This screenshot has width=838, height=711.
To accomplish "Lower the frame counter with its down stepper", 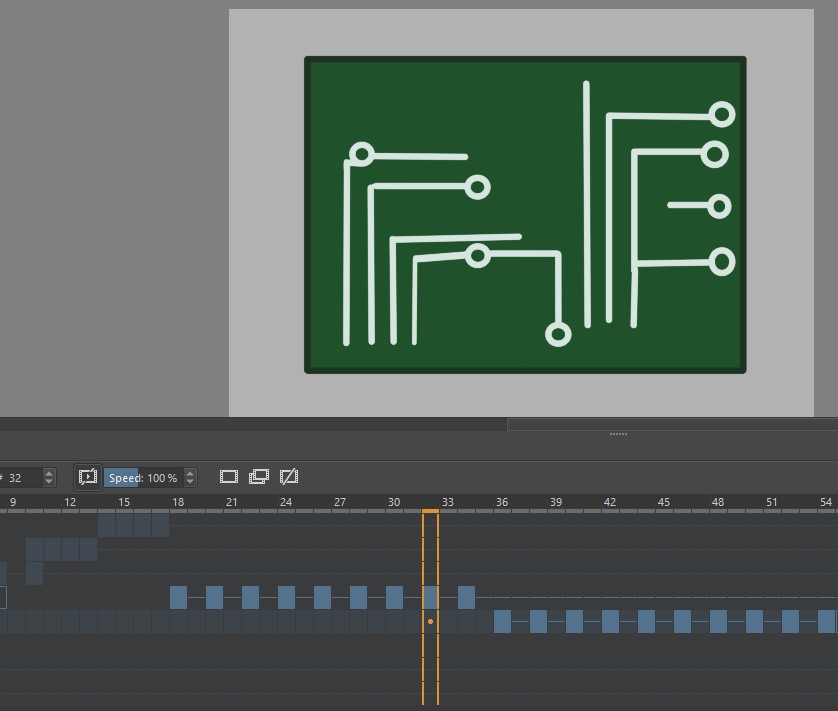I will [48, 482].
